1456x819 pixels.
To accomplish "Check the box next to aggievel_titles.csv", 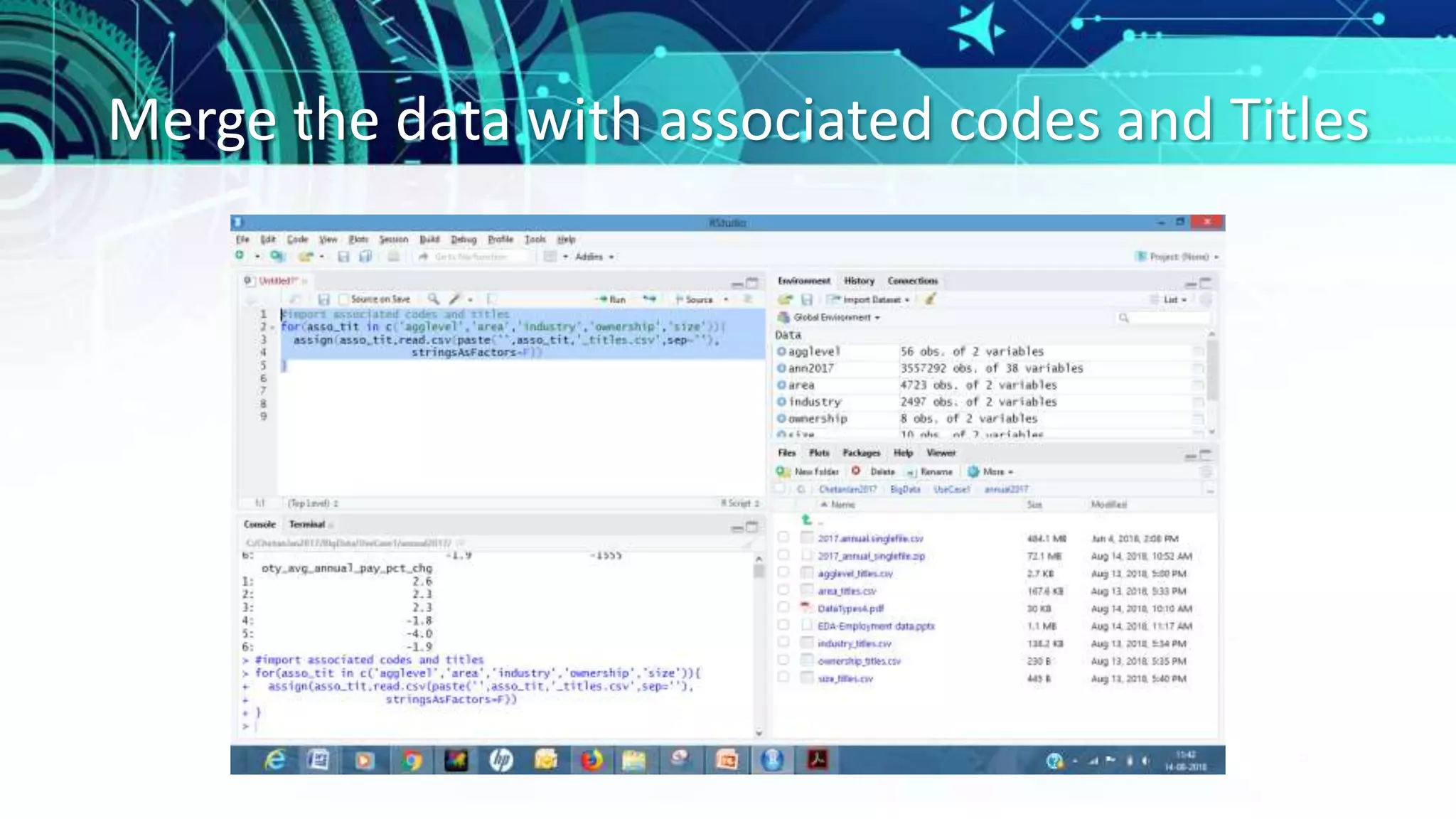I will (783, 573).
